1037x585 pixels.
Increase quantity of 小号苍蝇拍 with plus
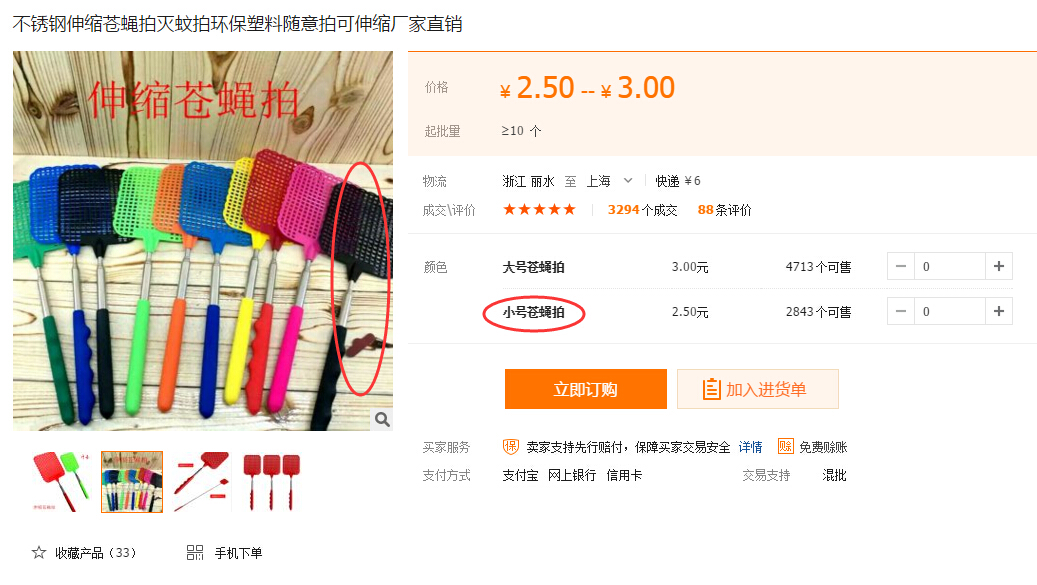(999, 311)
